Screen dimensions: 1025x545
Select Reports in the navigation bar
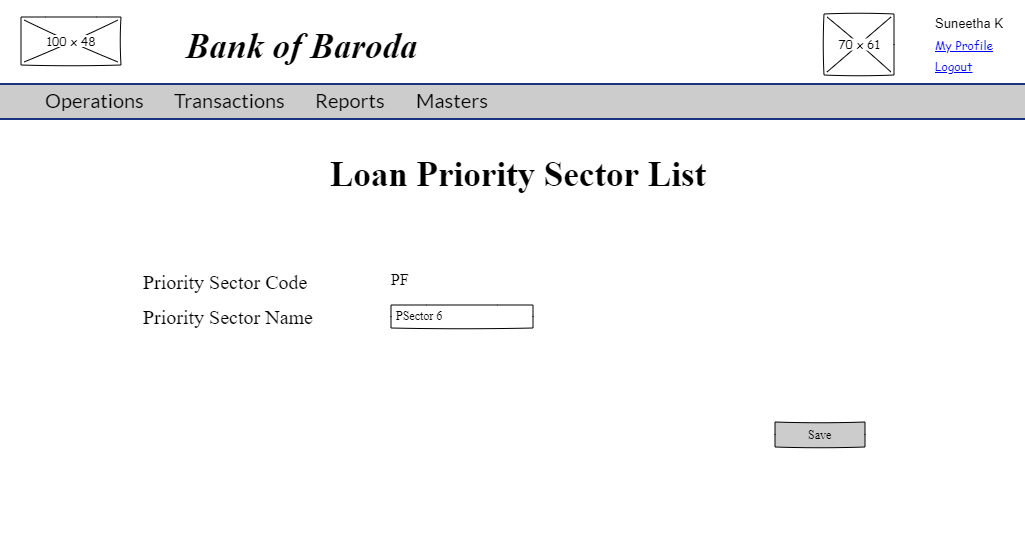pyautogui.click(x=350, y=101)
